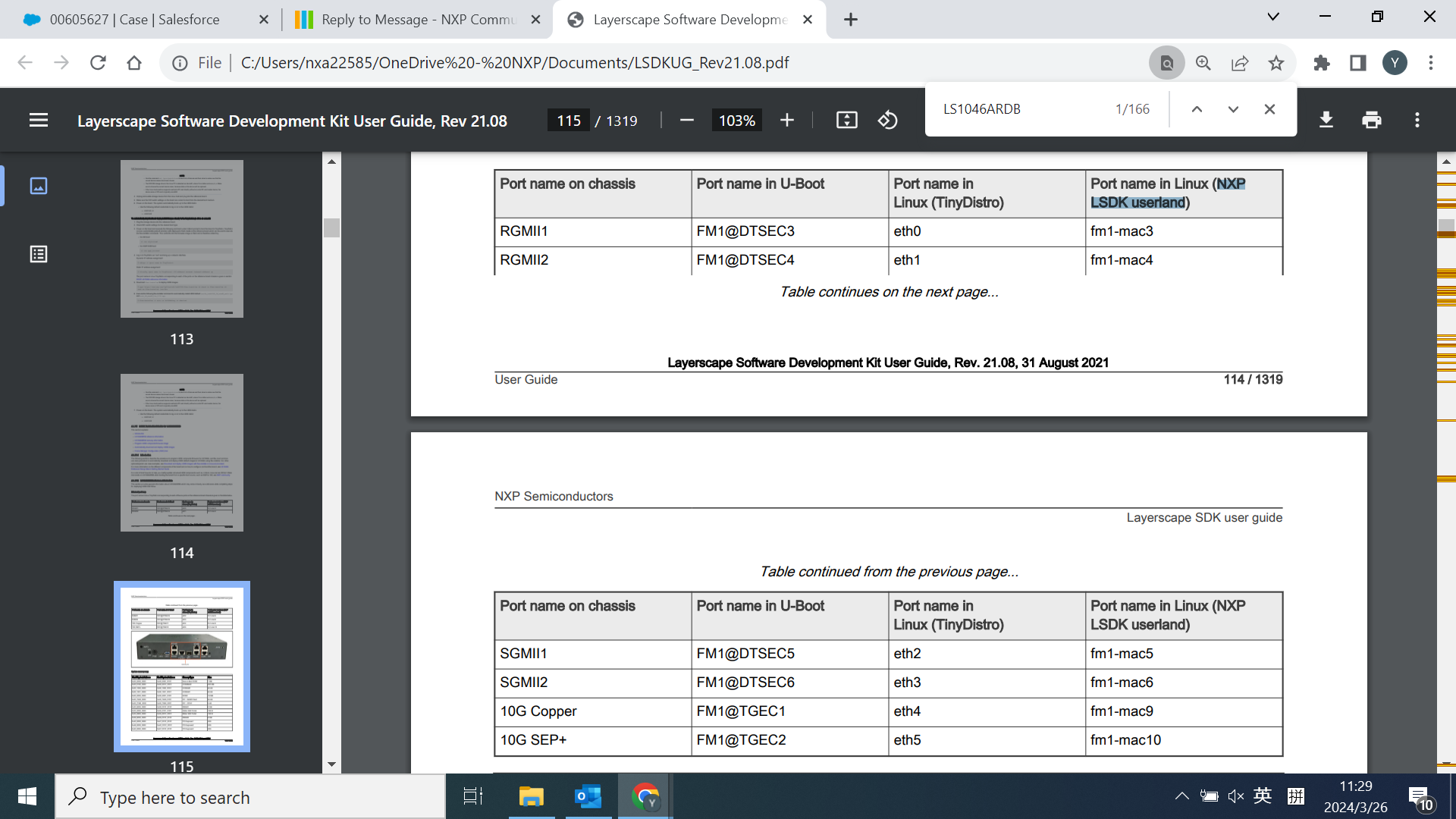The image size is (1456, 819).
Task: Toggle the PDF sidebar menu
Action: click(x=39, y=120)
